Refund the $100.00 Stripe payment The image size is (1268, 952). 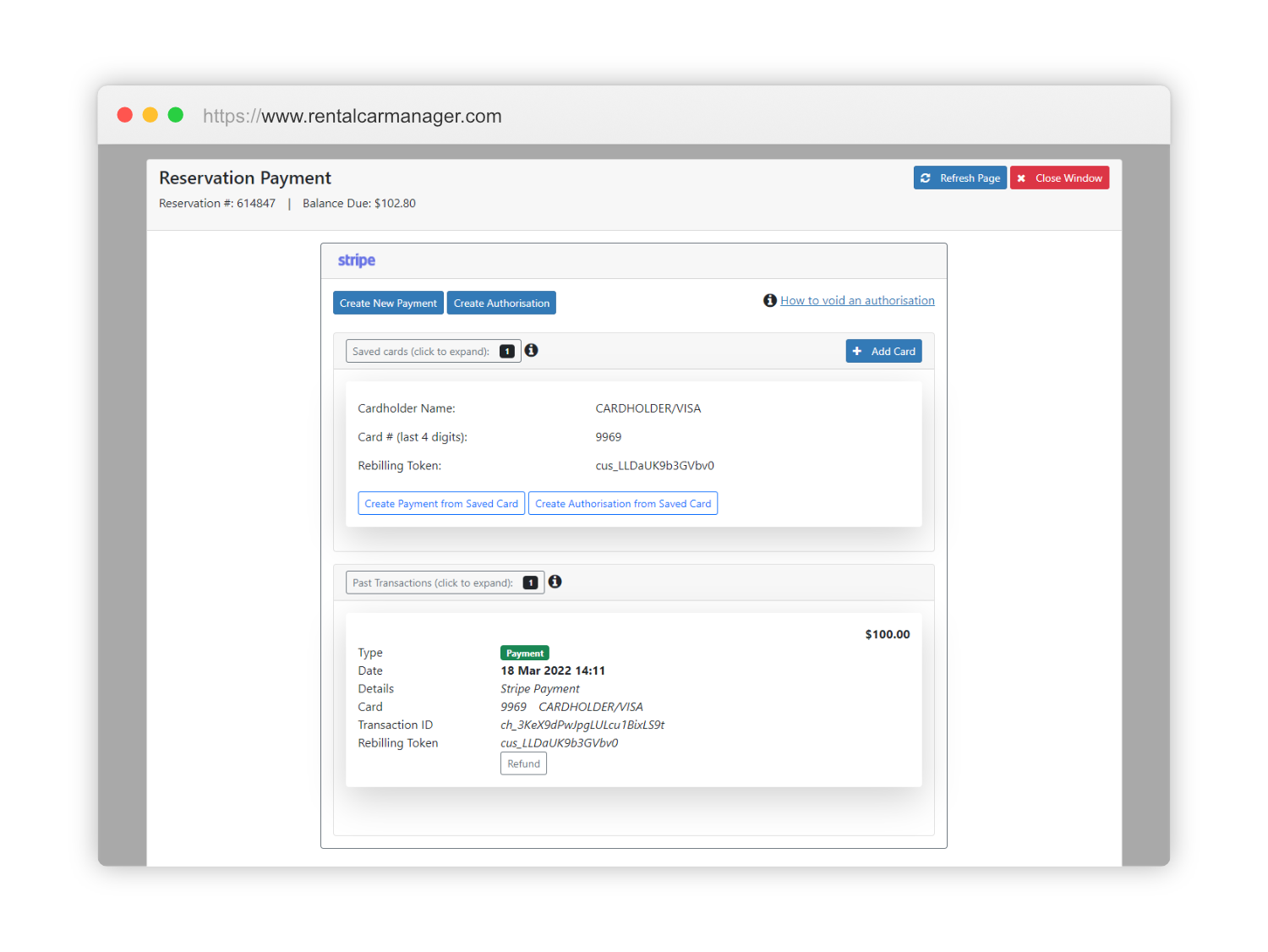coord(523,764)
